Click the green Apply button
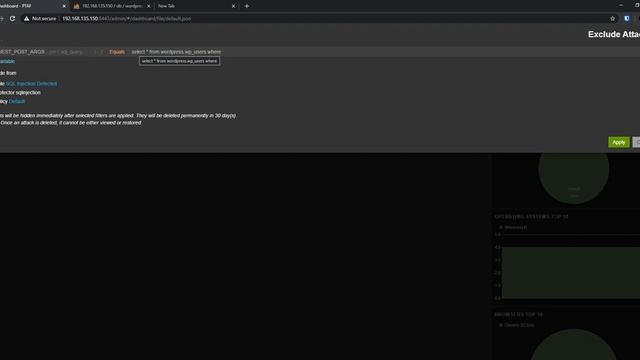Image resolution: width=640 pixels, height=360 pixels. click(618, 142)
